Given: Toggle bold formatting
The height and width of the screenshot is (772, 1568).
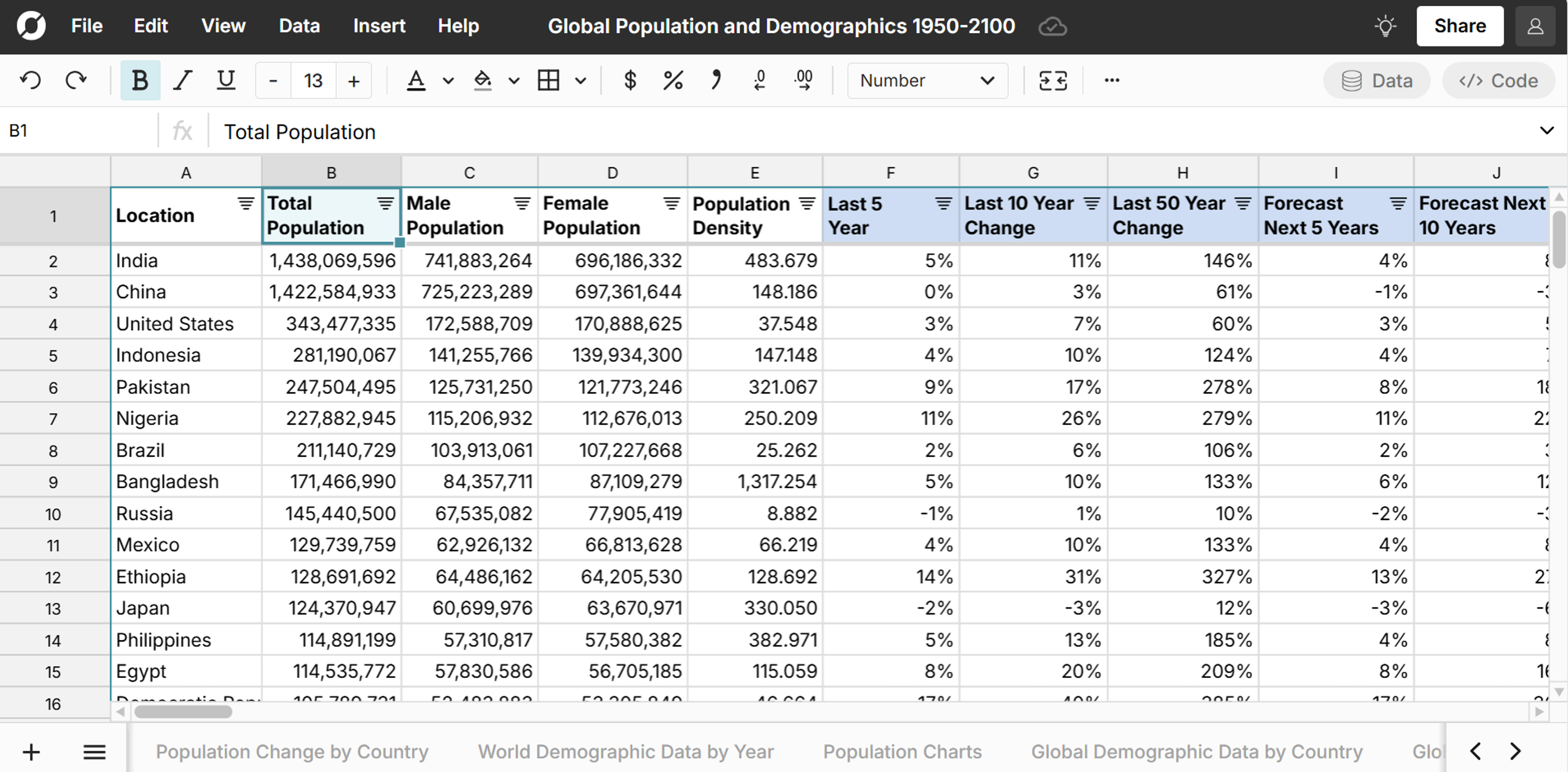Looking at the screenshot, I should [140, 80].
